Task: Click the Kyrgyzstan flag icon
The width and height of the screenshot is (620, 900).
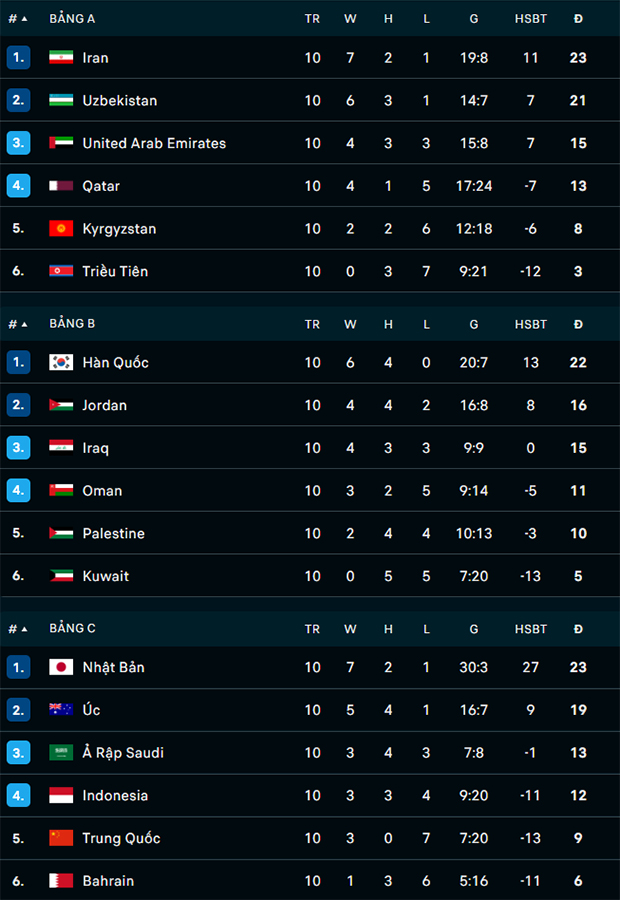Action: coord(61,228)
